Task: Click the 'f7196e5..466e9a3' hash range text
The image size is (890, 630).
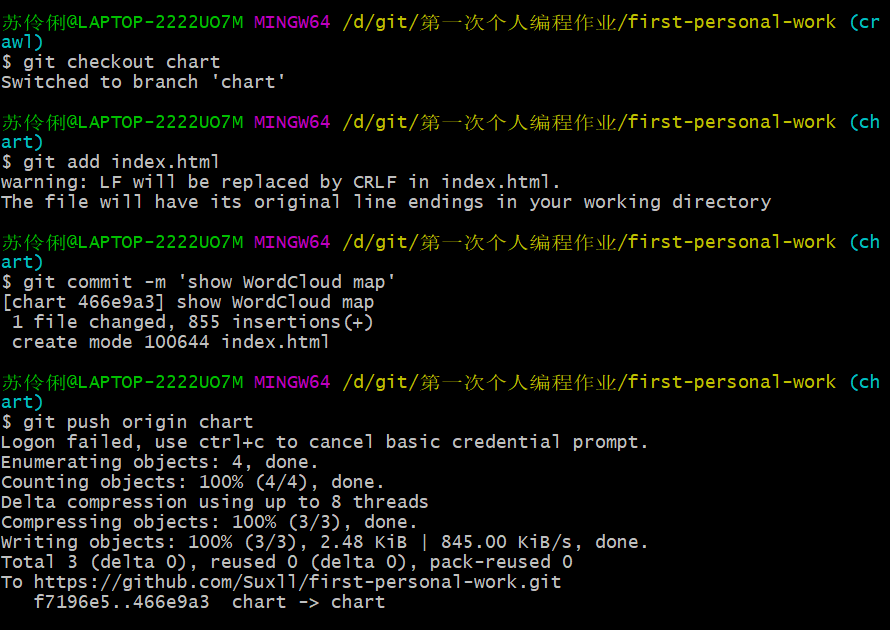Action: (x=121, y=602)
